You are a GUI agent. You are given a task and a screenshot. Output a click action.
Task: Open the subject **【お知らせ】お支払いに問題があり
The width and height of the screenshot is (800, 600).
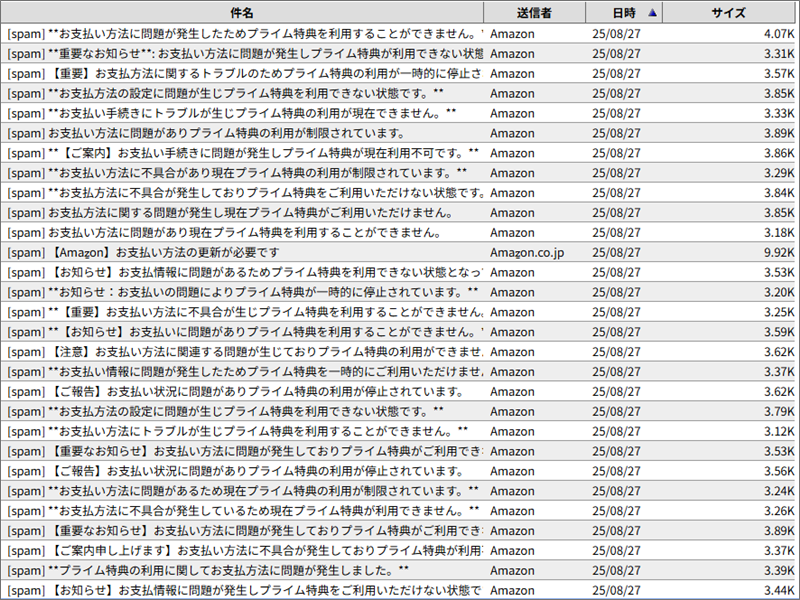pos(245,332)
